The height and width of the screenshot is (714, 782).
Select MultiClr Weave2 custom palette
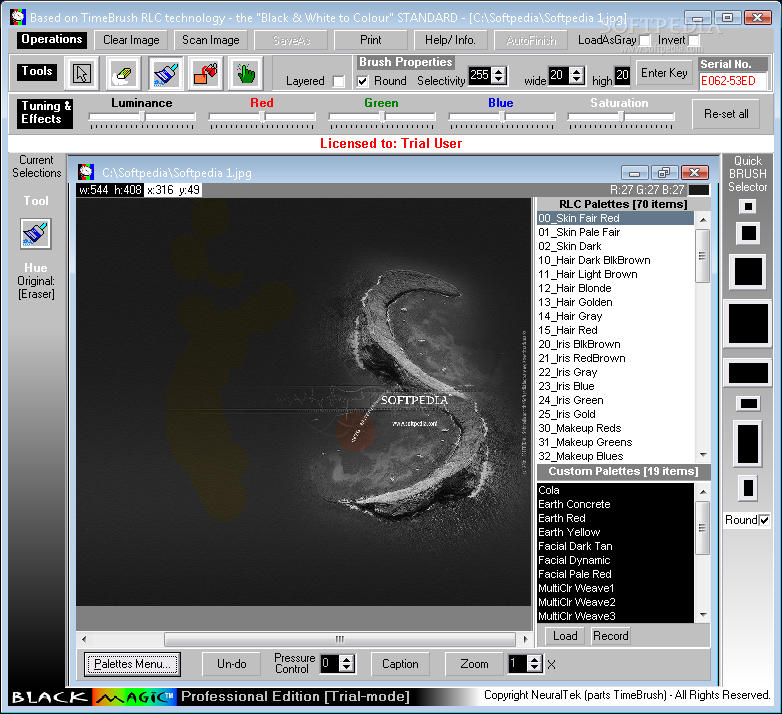pos(615,602)
